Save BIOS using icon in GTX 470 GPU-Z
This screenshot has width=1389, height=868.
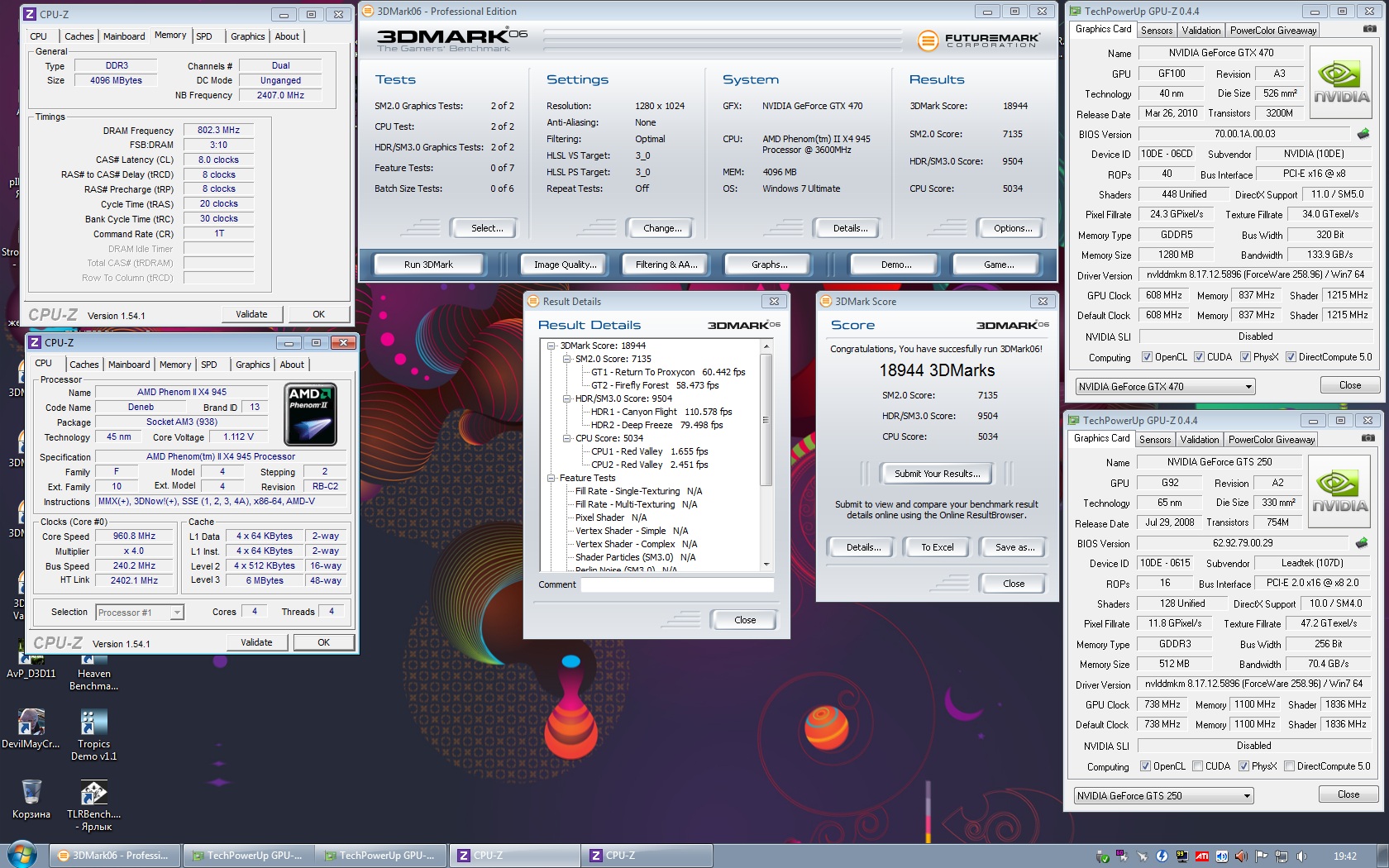point(1363,134)
